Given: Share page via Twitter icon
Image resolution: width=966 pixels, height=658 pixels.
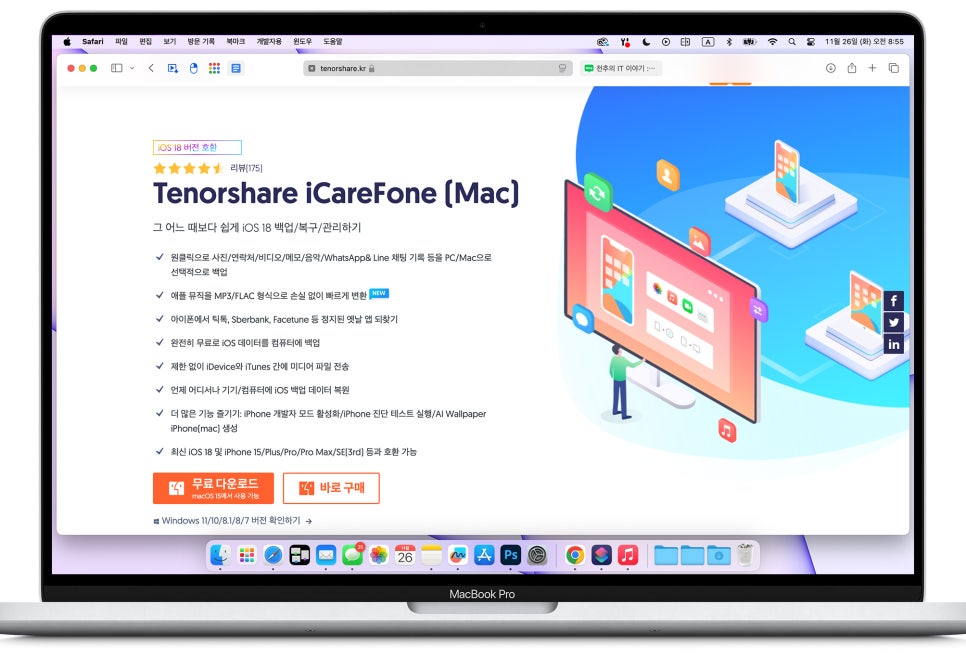Looking at the screenshot, I should (x=894, y=322).
